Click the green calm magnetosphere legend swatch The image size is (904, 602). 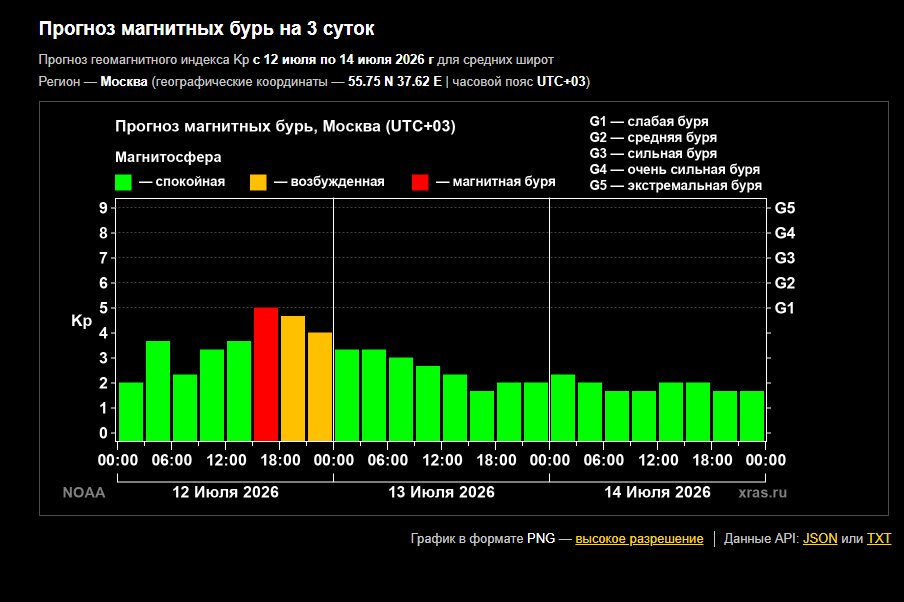(123, 182)
